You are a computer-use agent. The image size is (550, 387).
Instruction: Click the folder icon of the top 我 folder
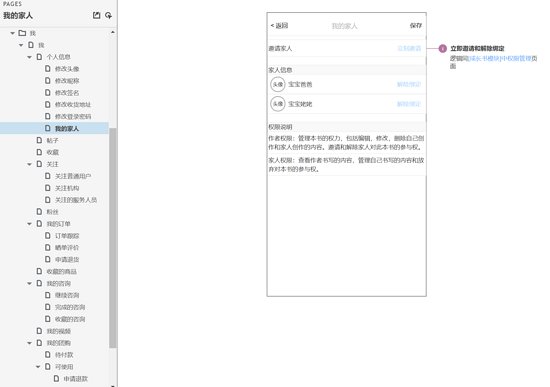pos(22,33)
